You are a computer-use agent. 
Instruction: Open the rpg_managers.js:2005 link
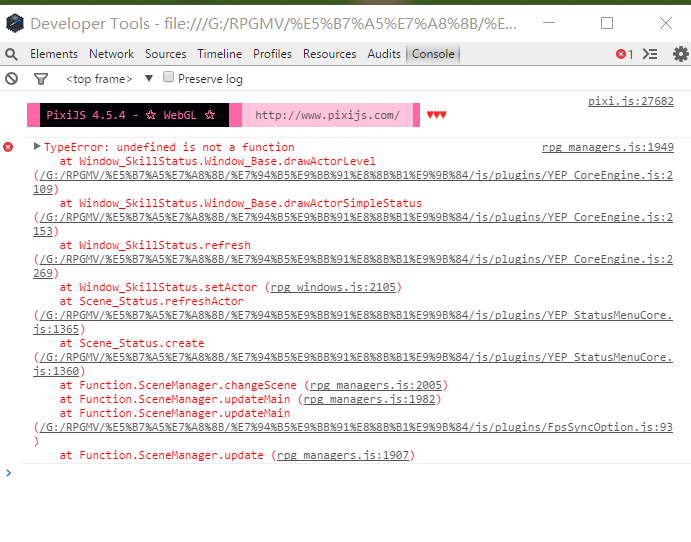point(376,385)
